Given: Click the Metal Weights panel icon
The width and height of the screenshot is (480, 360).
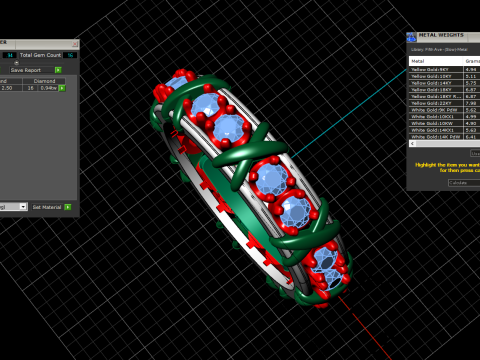Looking at the screenshot, I should [411, 37].
